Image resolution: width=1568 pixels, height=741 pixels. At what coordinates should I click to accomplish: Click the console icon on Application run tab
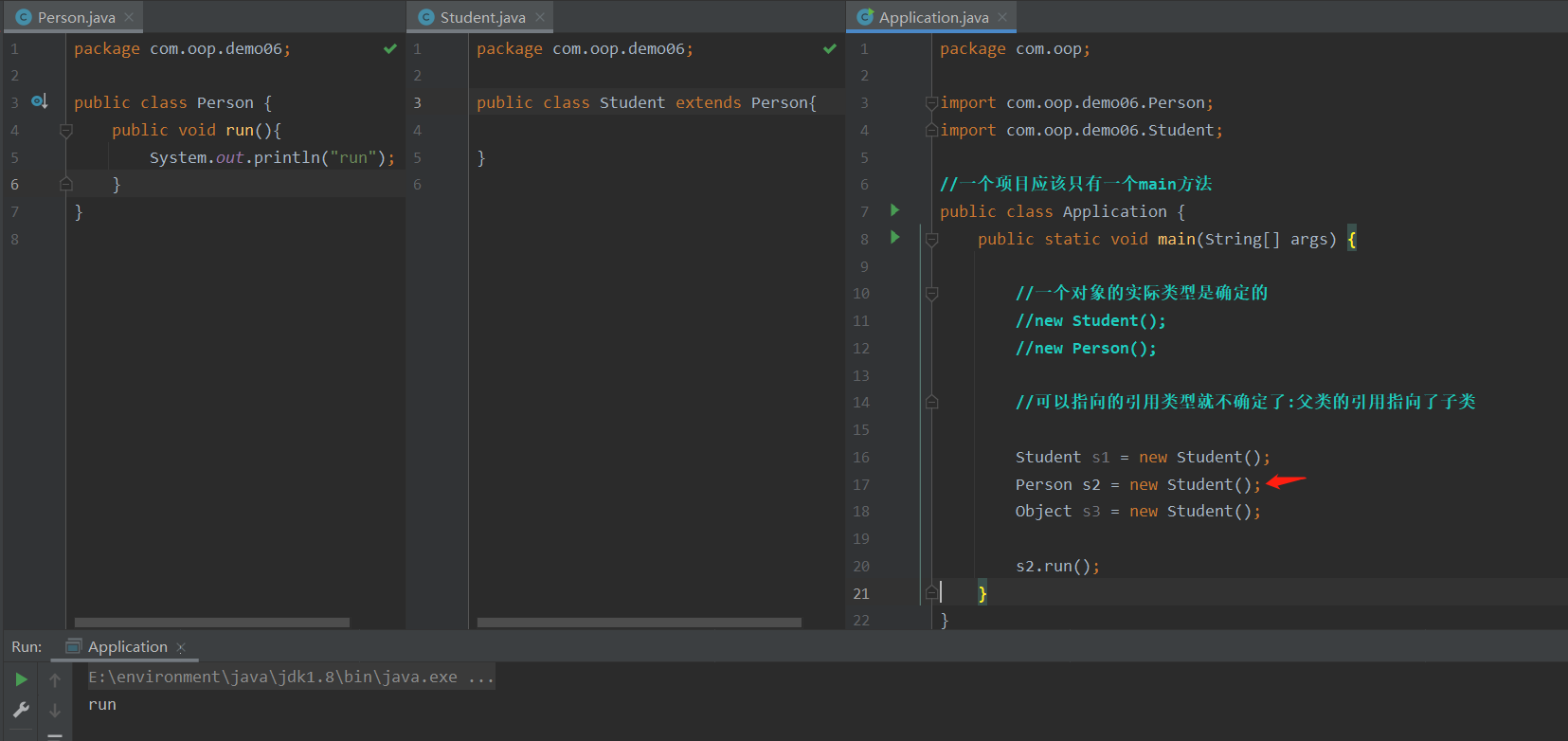click(x=74, y=646)
